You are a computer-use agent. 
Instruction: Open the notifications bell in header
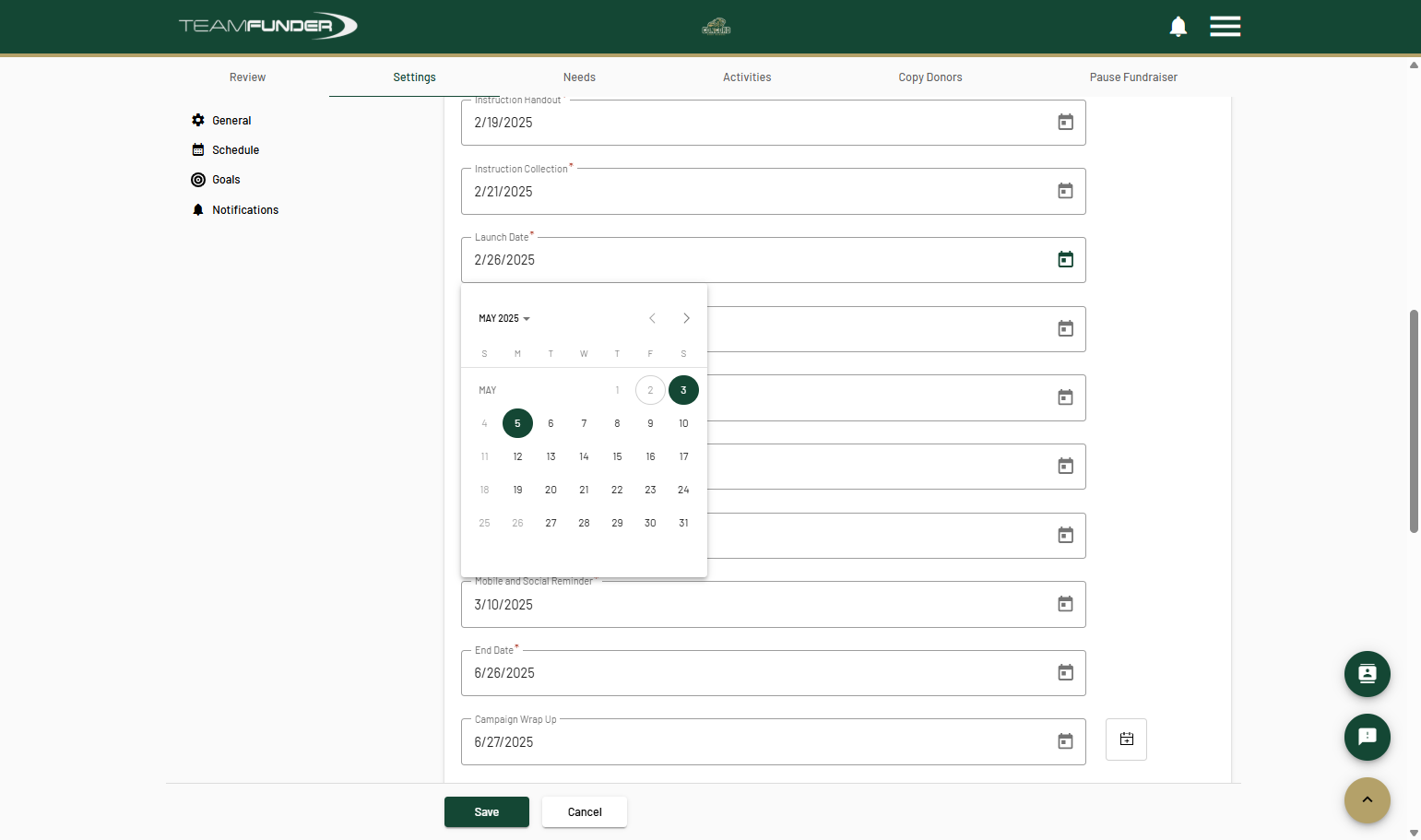tap(1178, 27)
